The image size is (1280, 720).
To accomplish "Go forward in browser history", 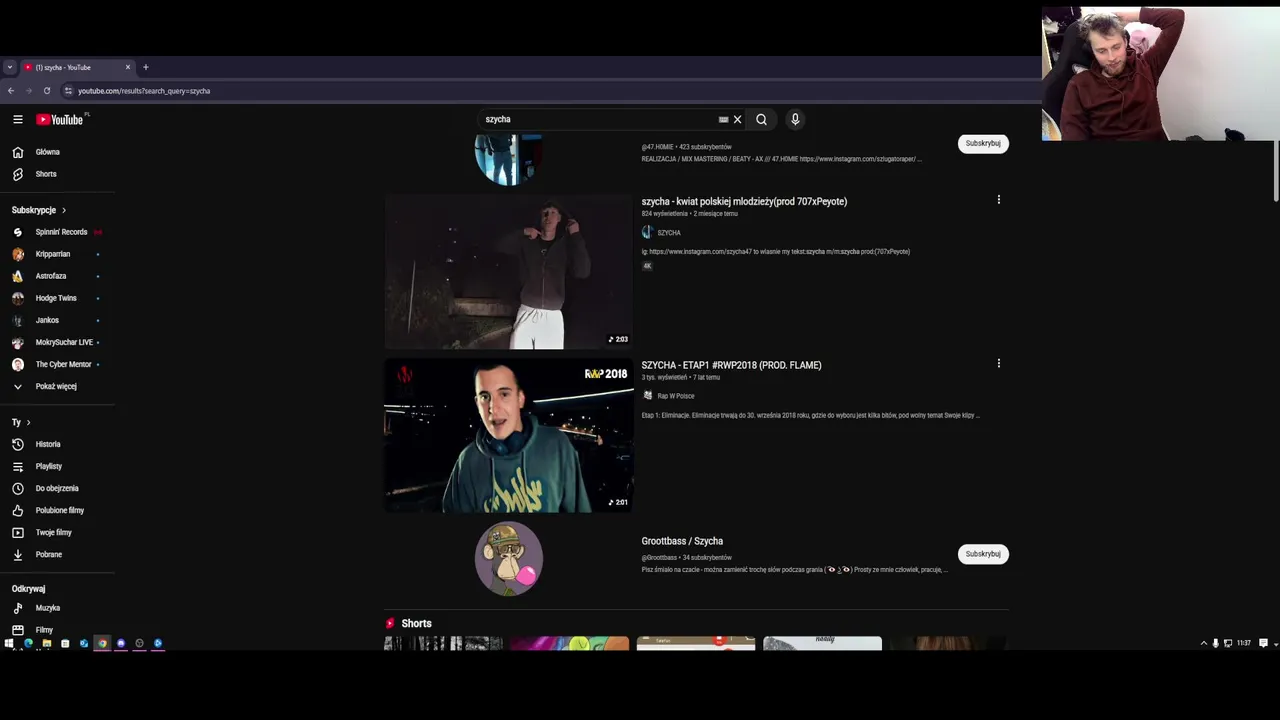I will (x=28, y=91).
